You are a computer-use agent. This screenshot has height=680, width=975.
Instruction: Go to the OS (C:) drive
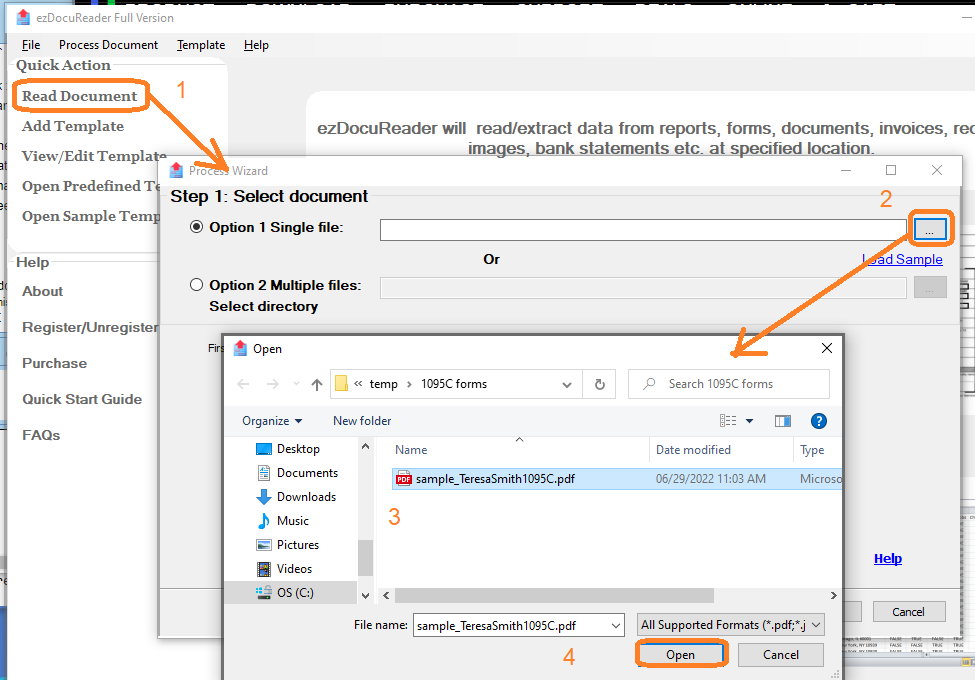click(294, 593)
